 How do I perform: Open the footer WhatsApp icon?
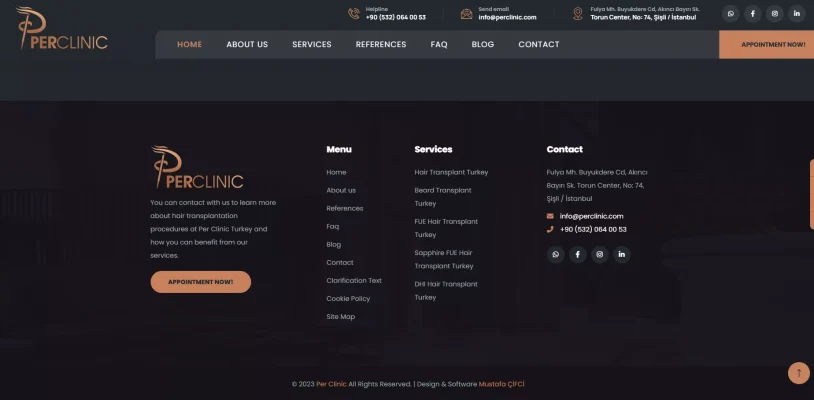pyautogui.click(x=555, y=254)
